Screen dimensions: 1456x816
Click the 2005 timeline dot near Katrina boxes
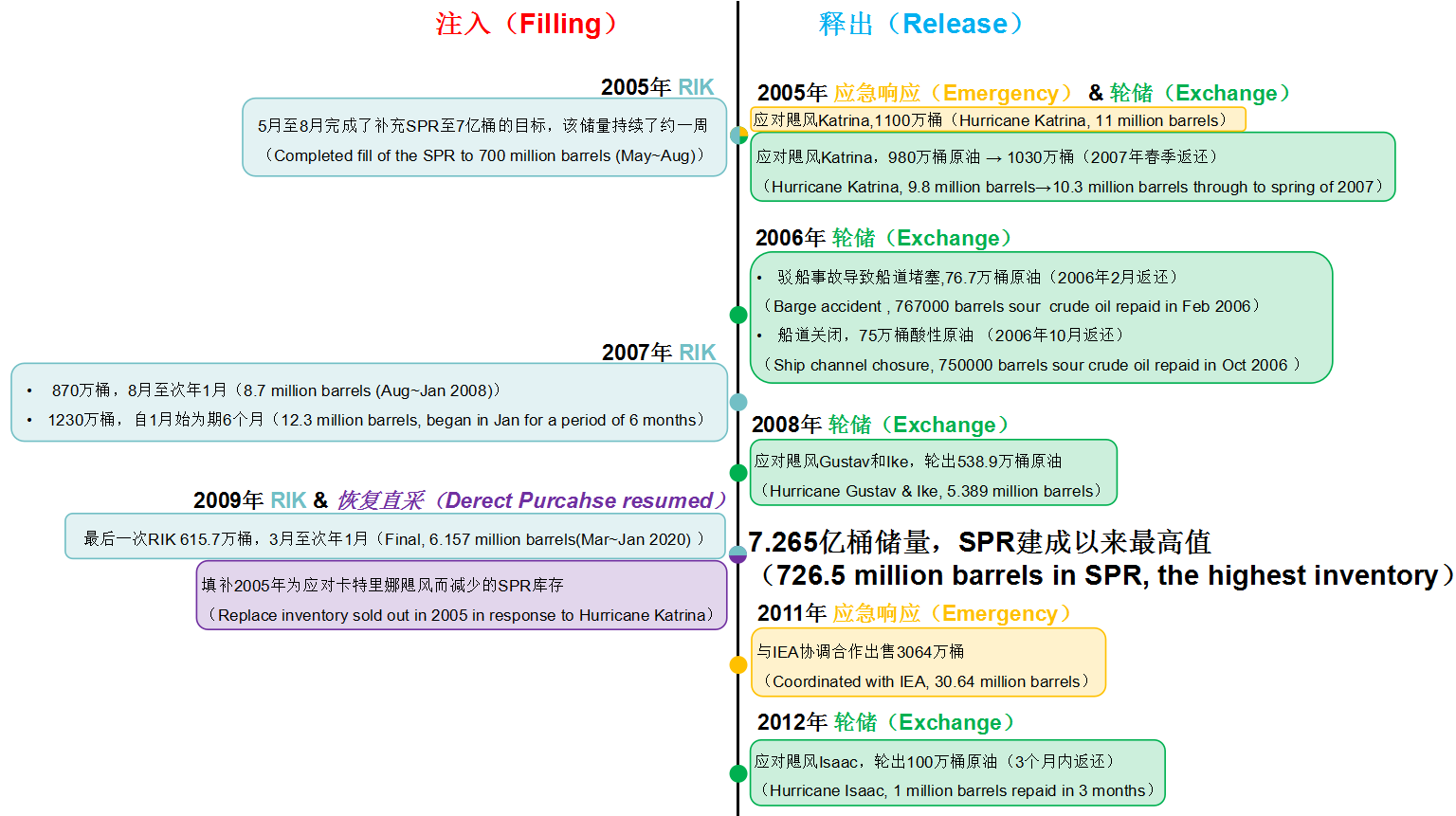click(x=738, y=135)
